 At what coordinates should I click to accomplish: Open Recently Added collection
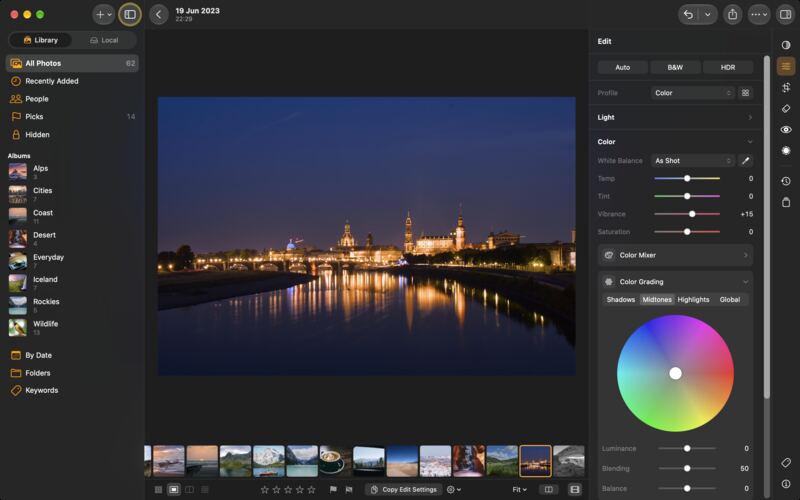[x=72, y=81]
